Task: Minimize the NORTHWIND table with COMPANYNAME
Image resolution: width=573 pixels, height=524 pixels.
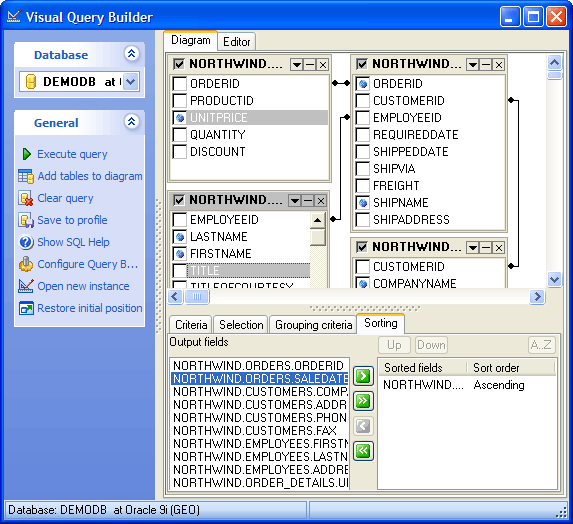Action: point(486,248)
